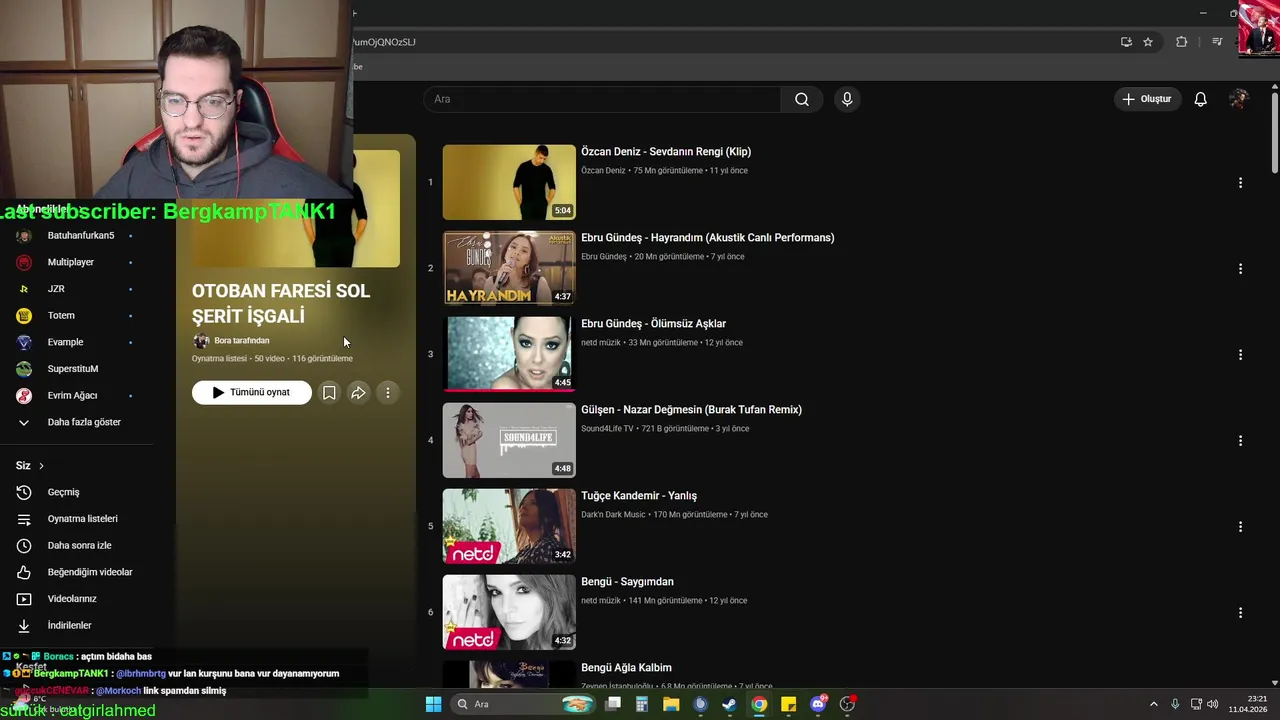Open YouTube notifications bell
This screenshot has width=1280, height=720.
[1200, 99]
